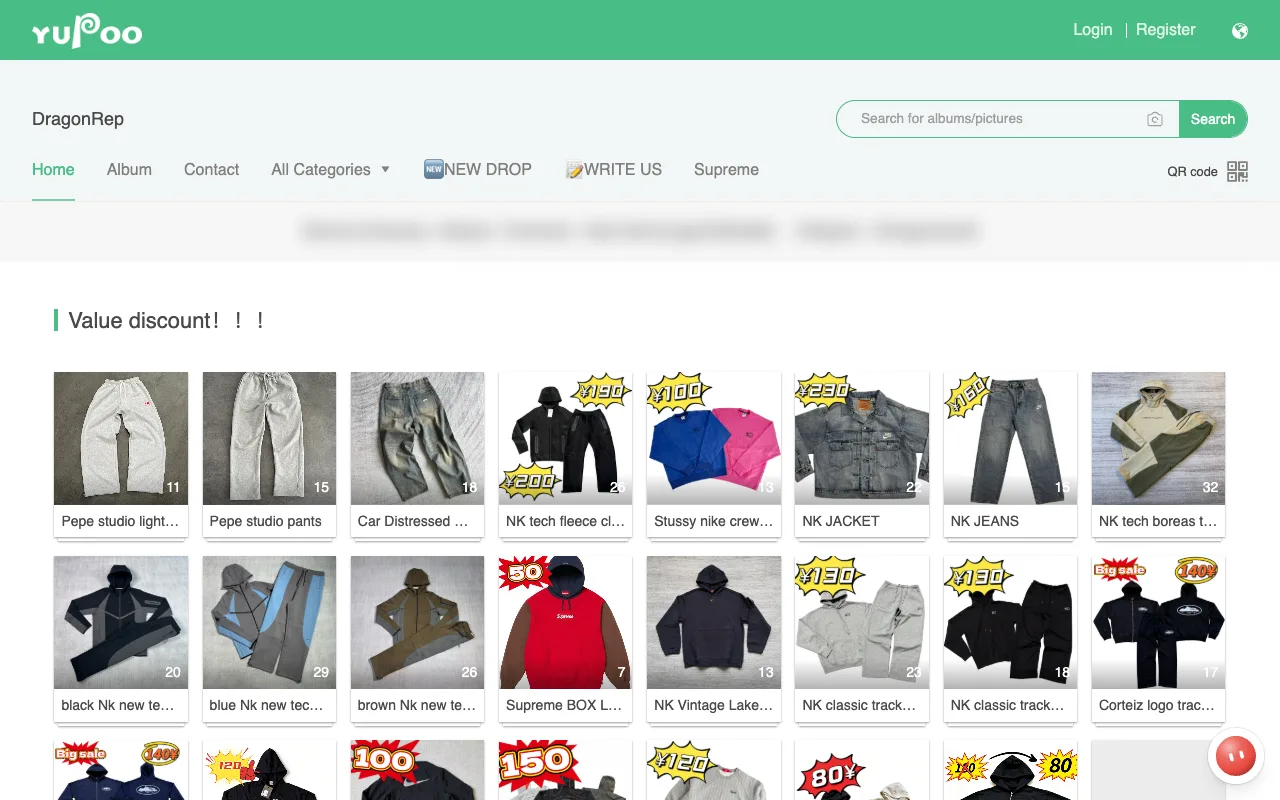1280x800 pixels.
Task: Click the green Search button
Action: pos(1213,119)
